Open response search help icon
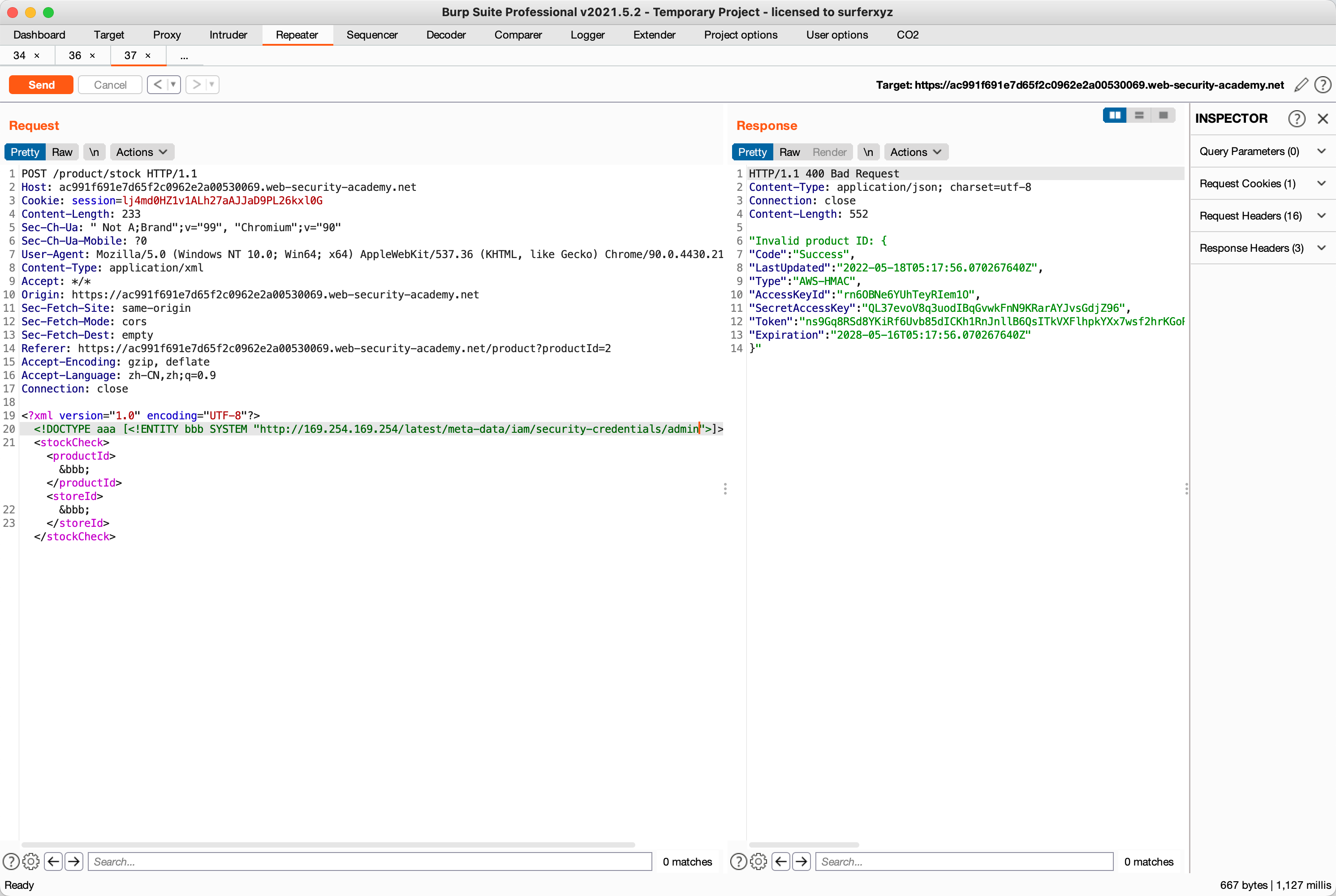1336x896 pixels. (738, 862)
